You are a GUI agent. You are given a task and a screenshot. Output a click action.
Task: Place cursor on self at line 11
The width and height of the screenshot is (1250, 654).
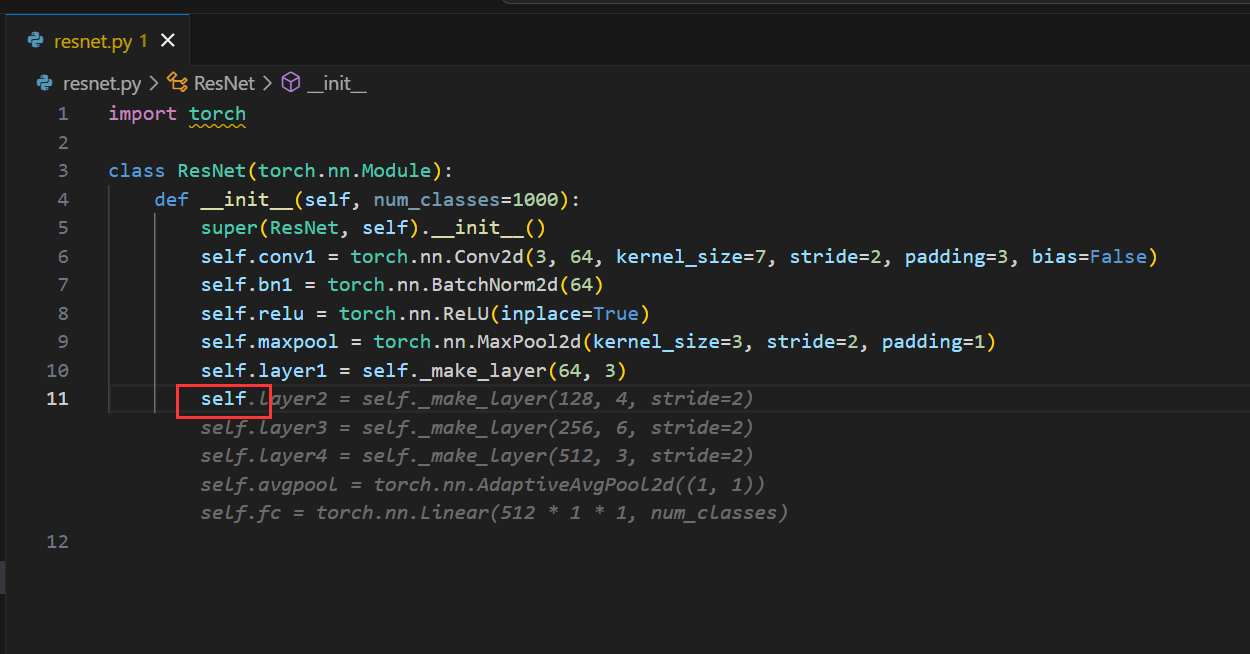(x=223, y=399)
